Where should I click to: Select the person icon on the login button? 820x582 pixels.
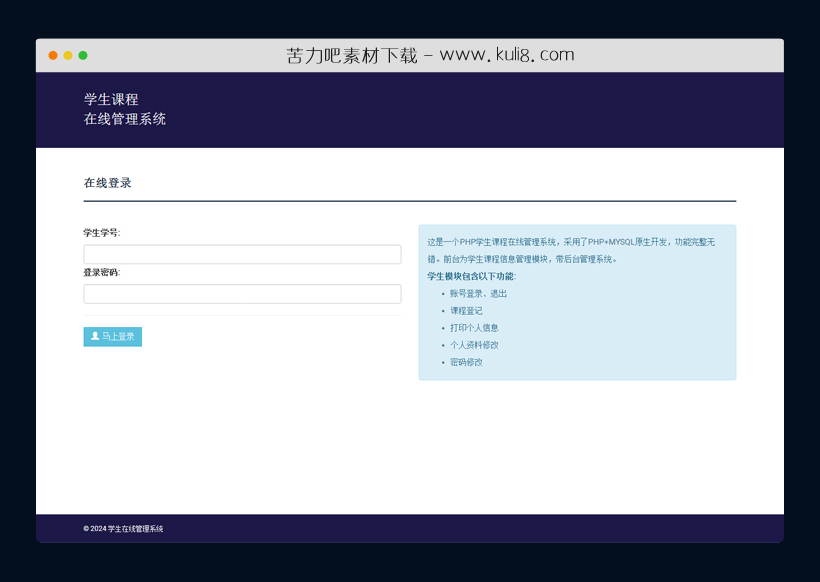click(93, 337)
